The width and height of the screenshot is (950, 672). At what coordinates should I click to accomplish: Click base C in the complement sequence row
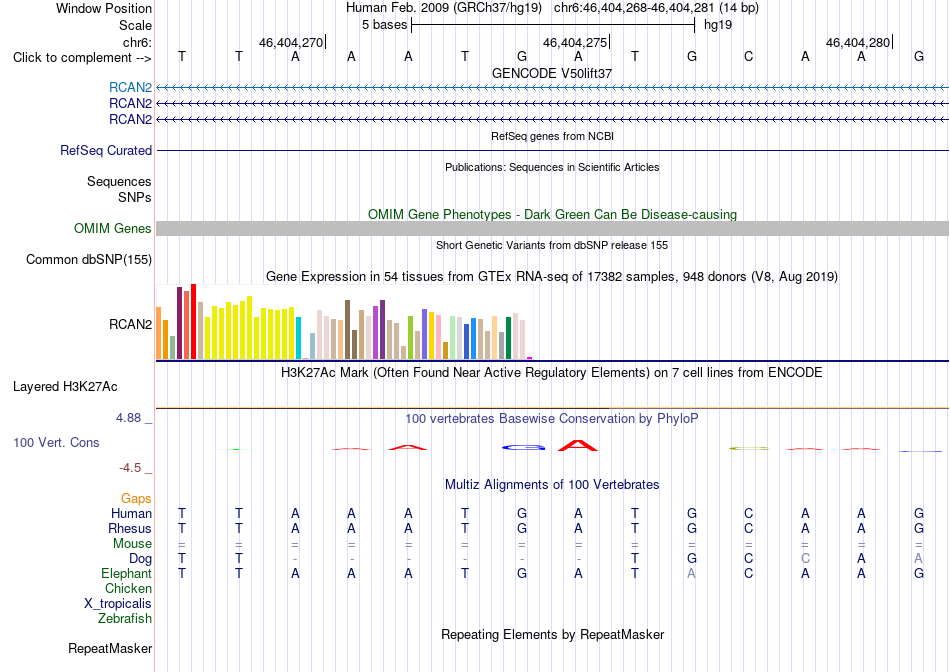[x=748, y=57]
